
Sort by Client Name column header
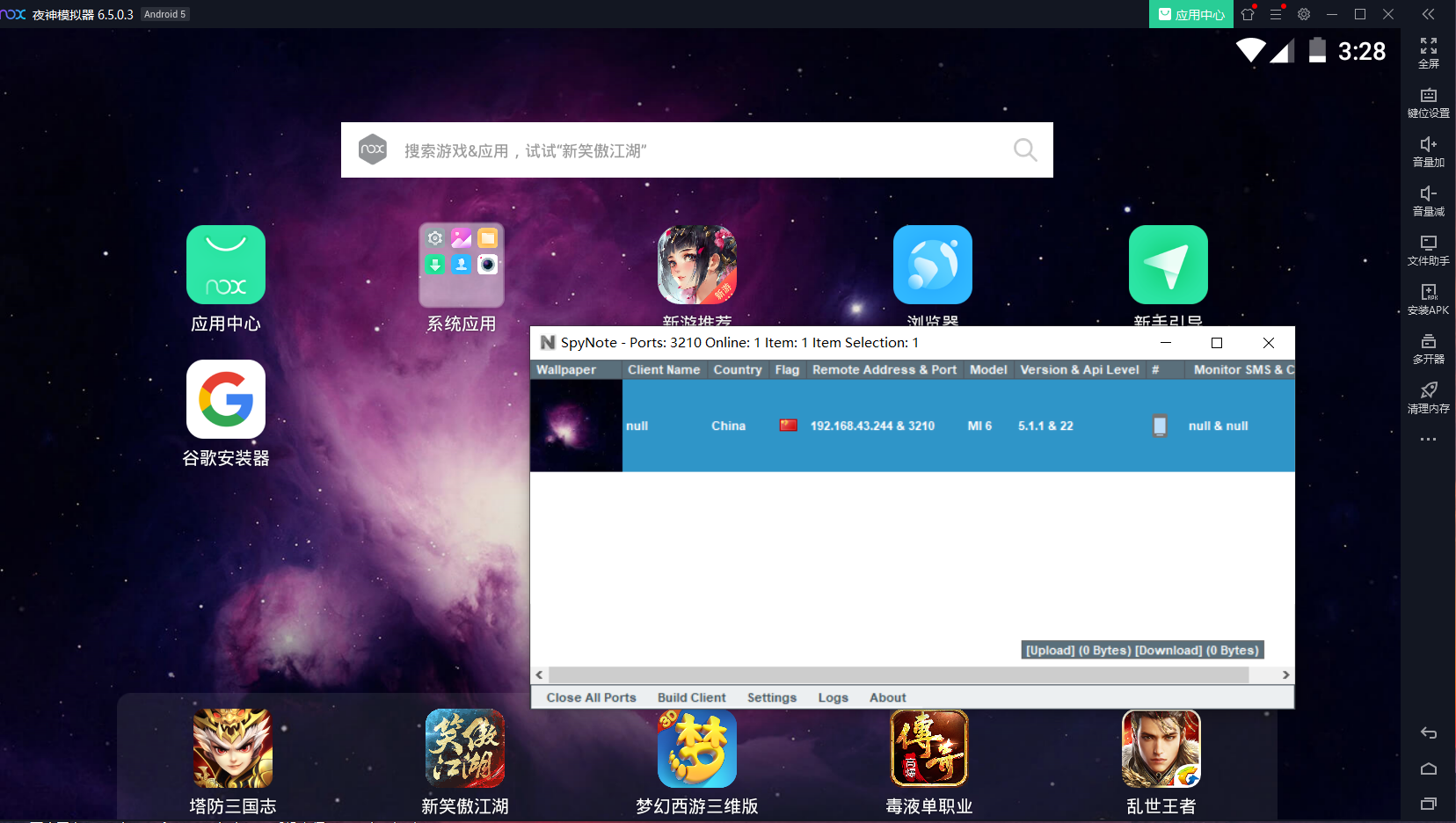(x=665, y=370)
